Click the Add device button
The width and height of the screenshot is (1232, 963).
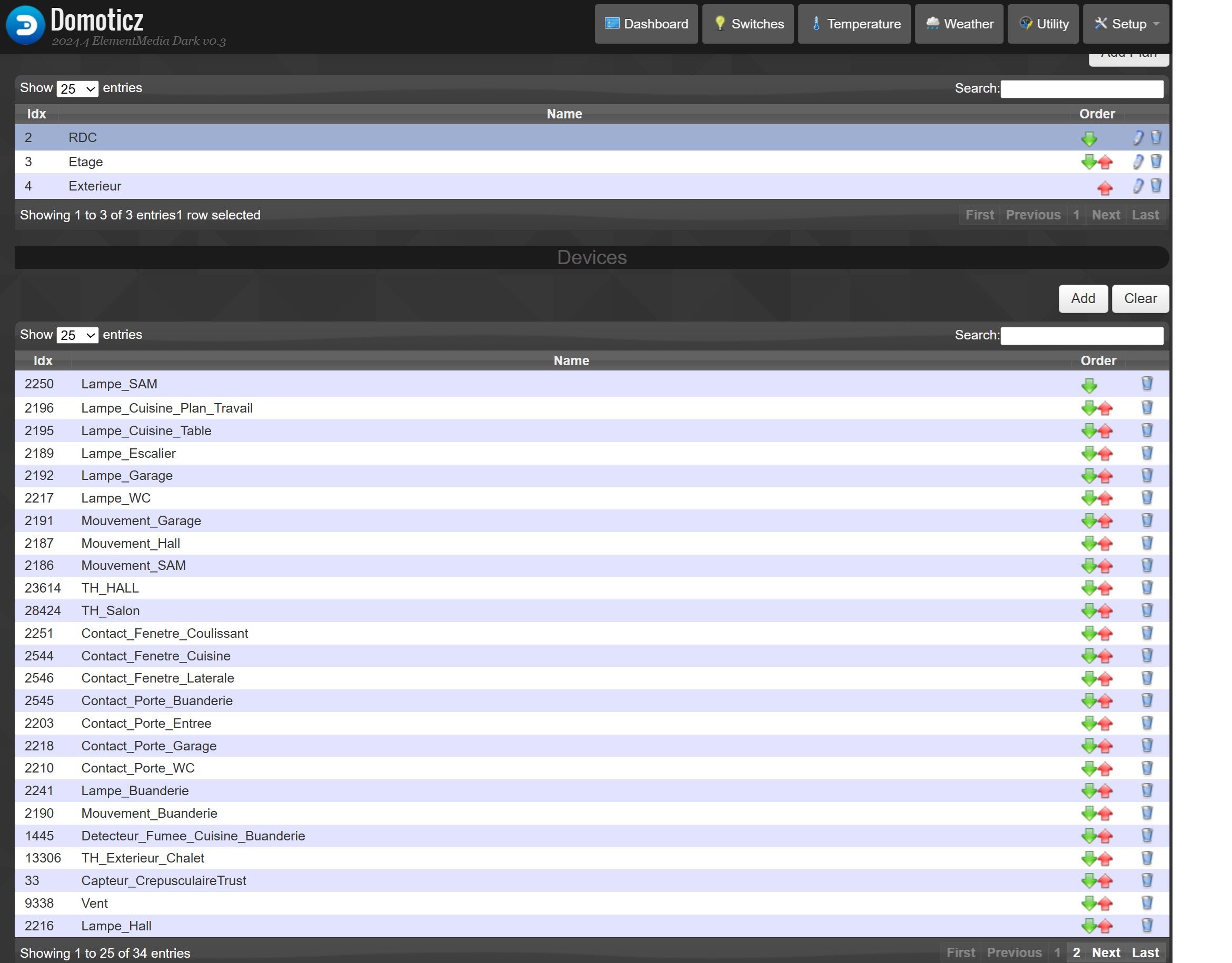[1083, 299]
